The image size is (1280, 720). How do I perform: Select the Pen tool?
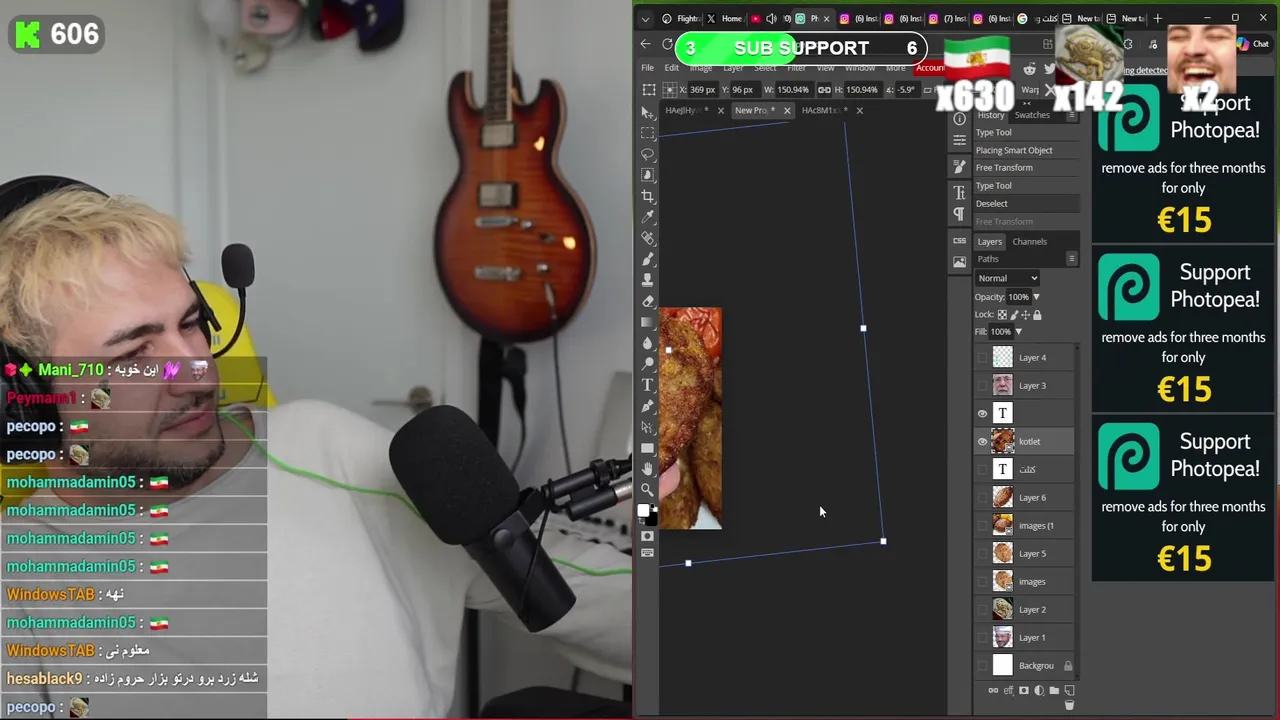click(648, 406)
